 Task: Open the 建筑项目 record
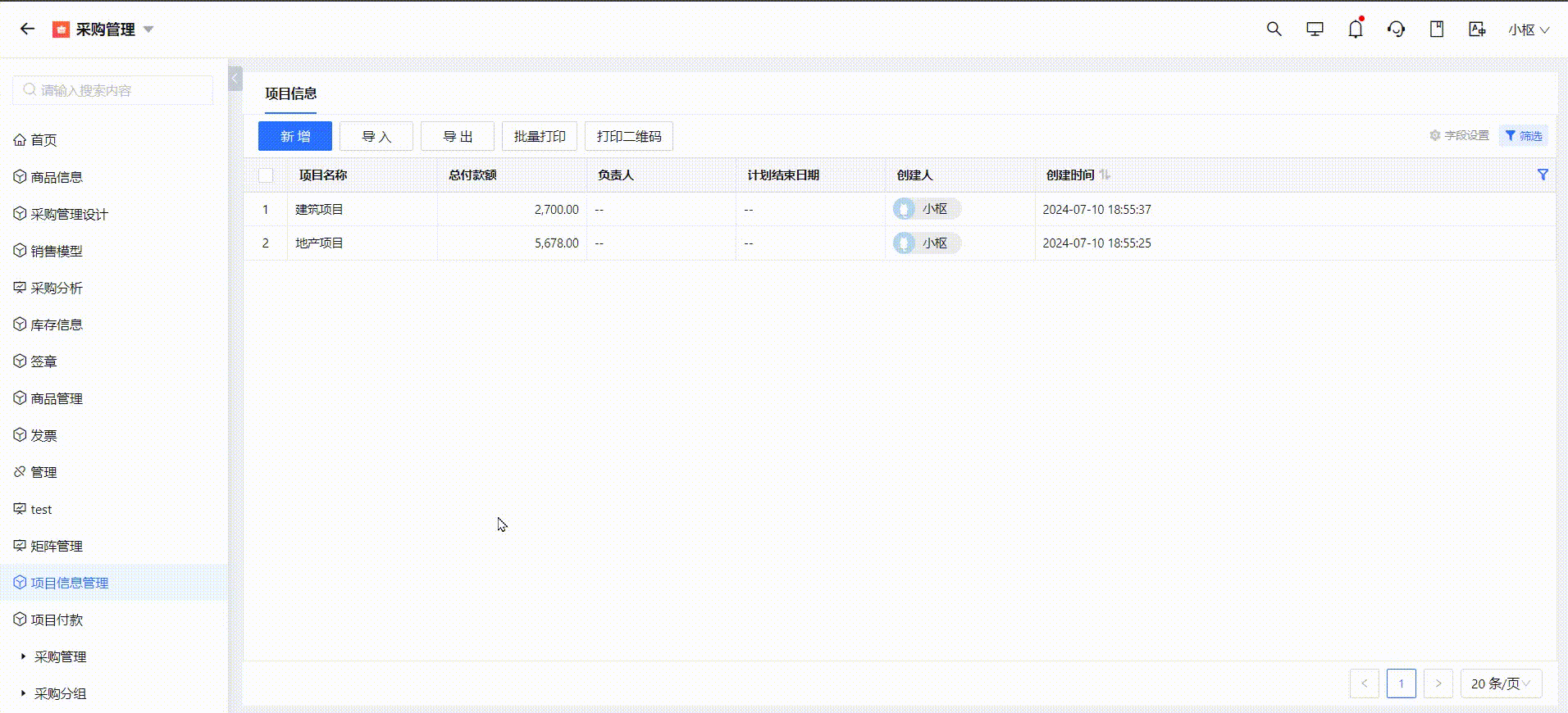320,210
